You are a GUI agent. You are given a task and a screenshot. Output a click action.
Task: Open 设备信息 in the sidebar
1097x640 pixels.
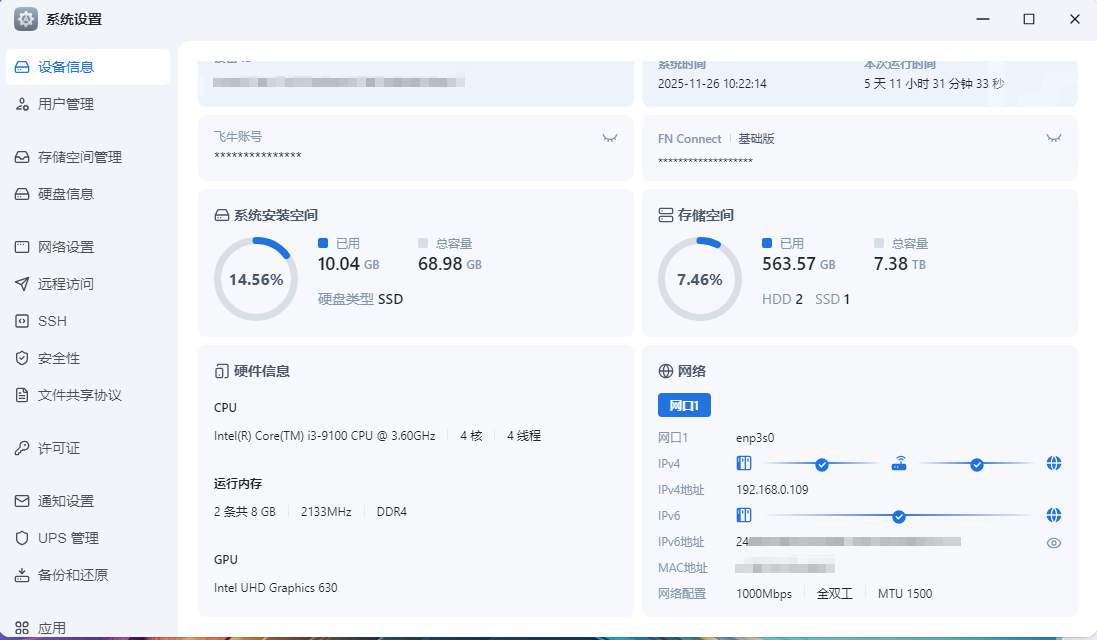87,67
